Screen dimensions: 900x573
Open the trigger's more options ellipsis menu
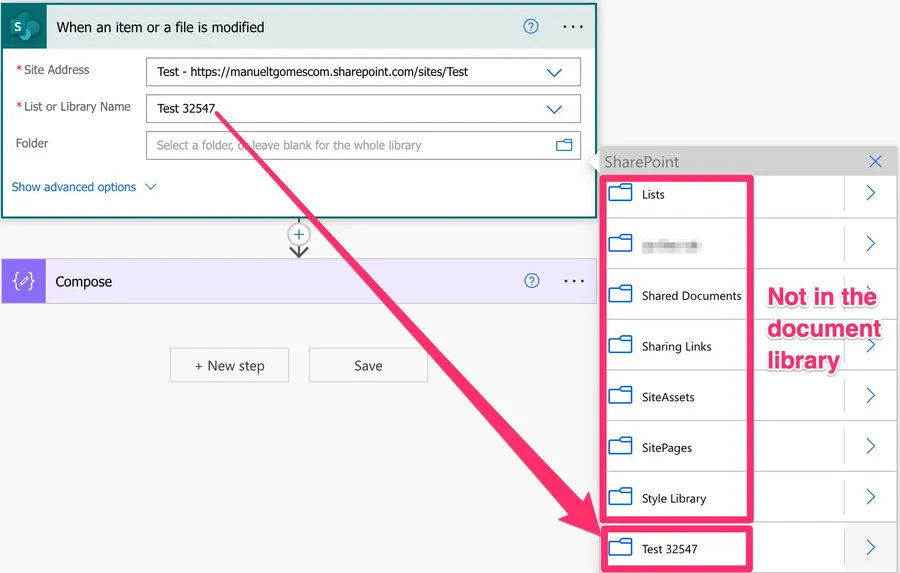coord(573,27)
